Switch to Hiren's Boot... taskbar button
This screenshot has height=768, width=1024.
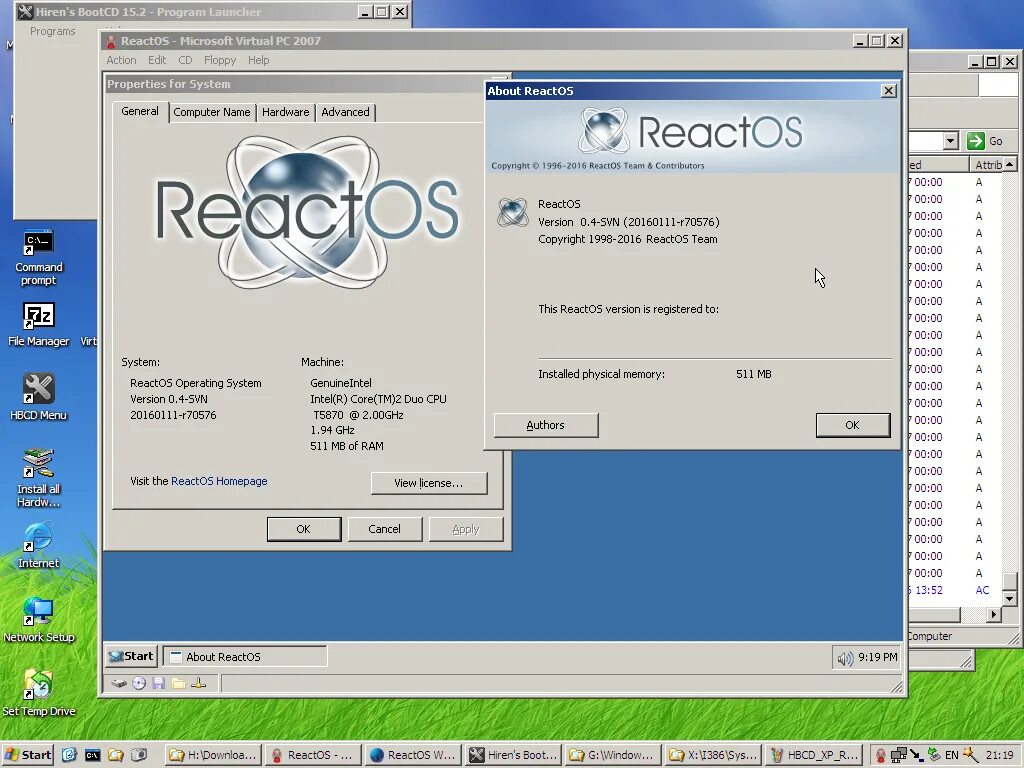click(513, 755)
